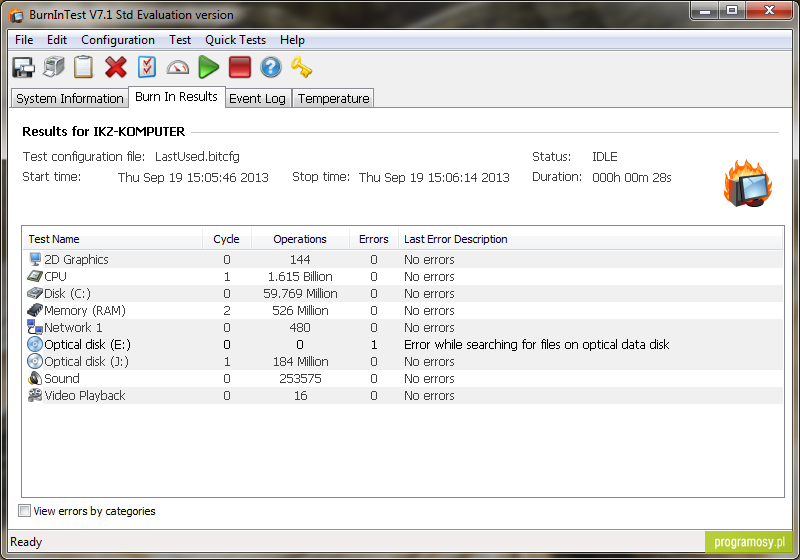Click the Sound speaker icon
800x560 pixels.
click(x=35, y=378)
